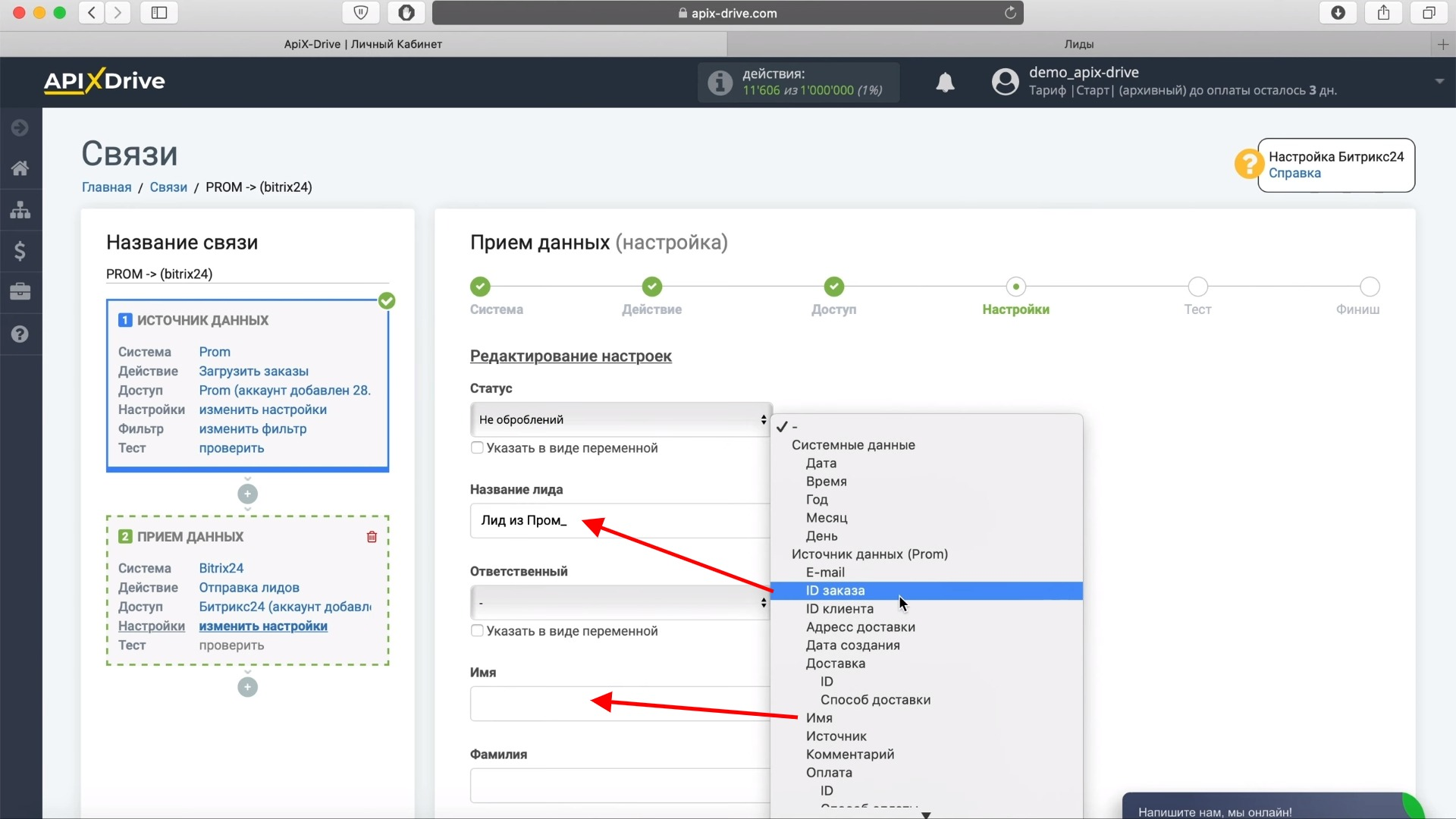The height and width of the screenshot is (819, 1456).
Task: Click the user profile avatar icon
Action: point(1006,82)
